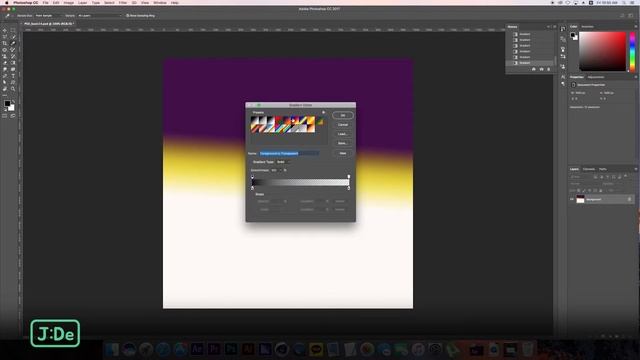Click the Load button in Gradient Editor

343,134
